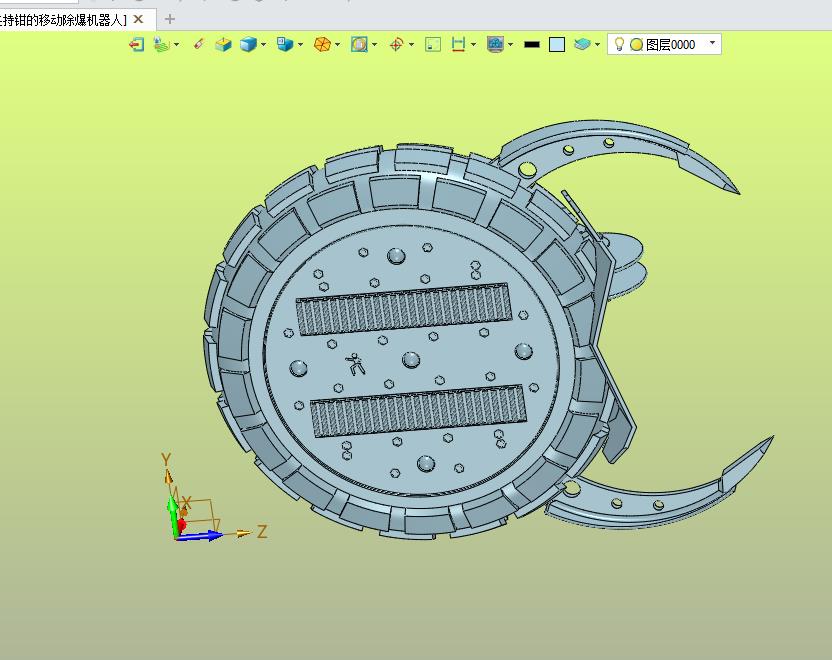
Task: Click the layer stack manager icon
Action: pos(582,45)
